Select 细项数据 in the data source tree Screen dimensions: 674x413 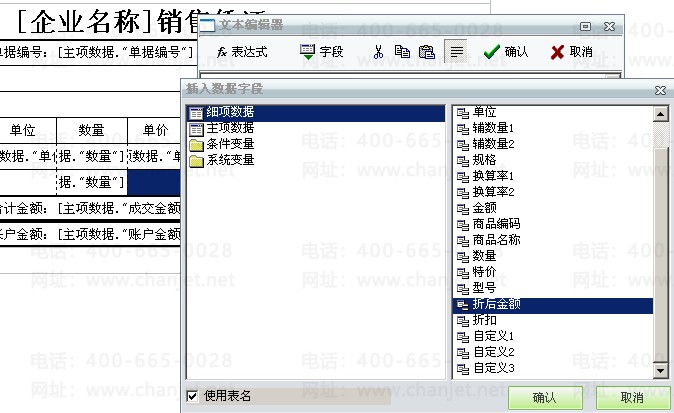click(229, 112)
